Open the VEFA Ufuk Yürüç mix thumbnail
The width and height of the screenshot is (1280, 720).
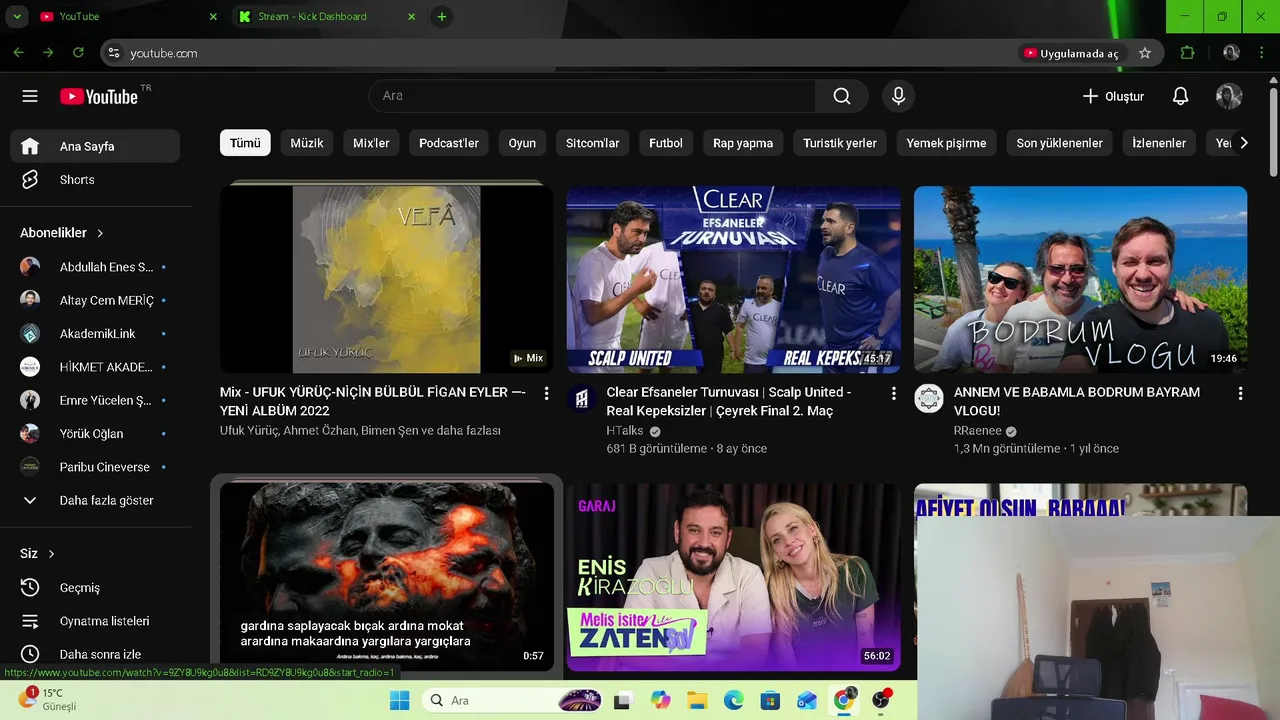(x=386, y=280)
